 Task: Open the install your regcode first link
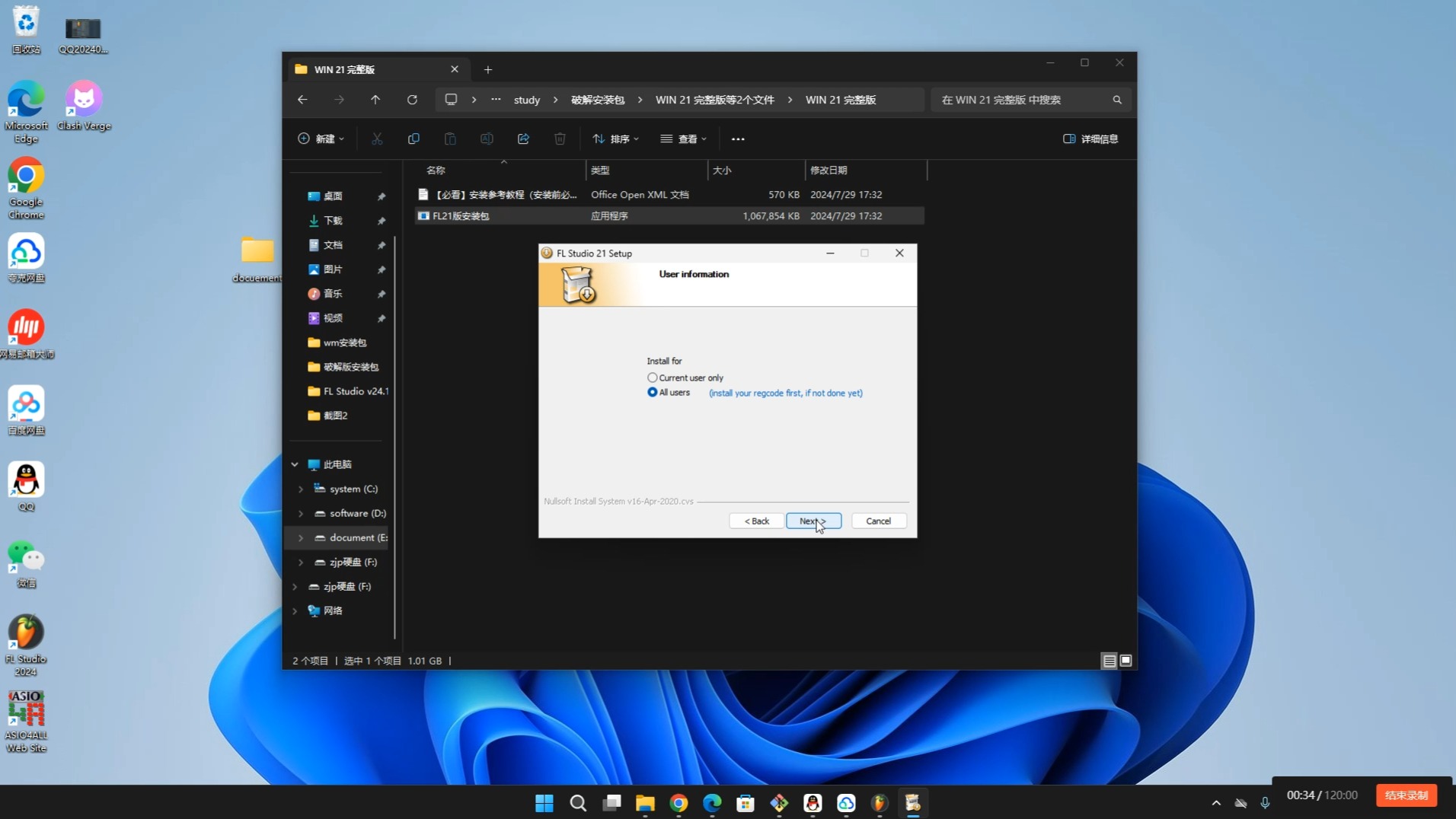click(785, 394)
